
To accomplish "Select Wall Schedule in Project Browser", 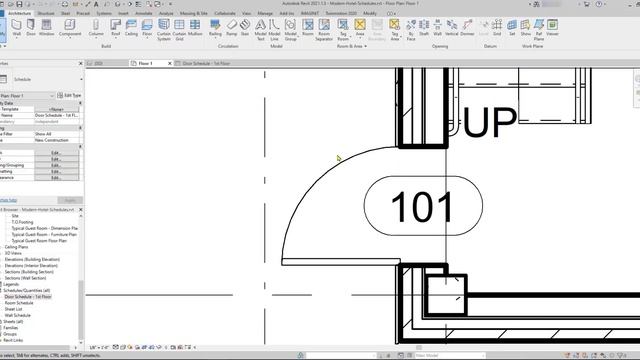I will tap(18, 316).
